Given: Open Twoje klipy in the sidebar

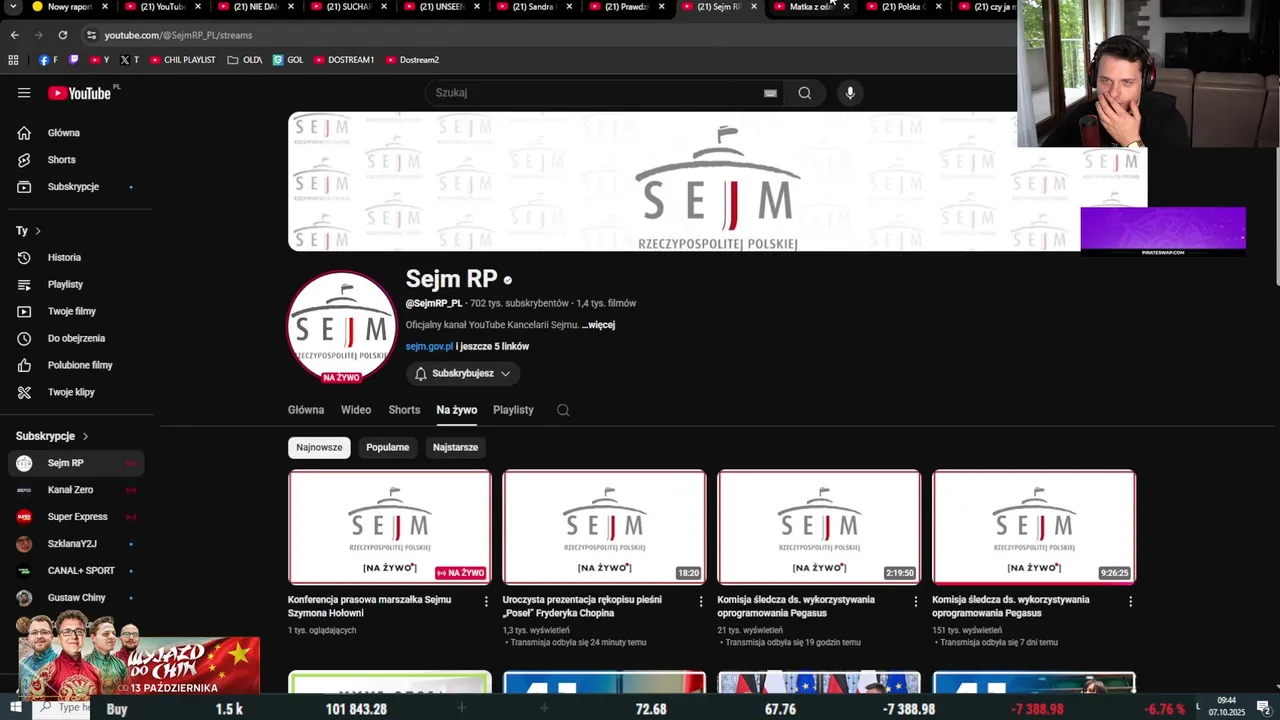Looking at the screenshot, I should (x=76, y=393).
